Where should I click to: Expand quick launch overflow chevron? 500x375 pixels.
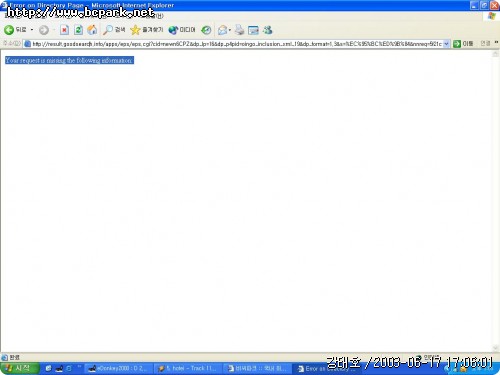tap(79, 366)
